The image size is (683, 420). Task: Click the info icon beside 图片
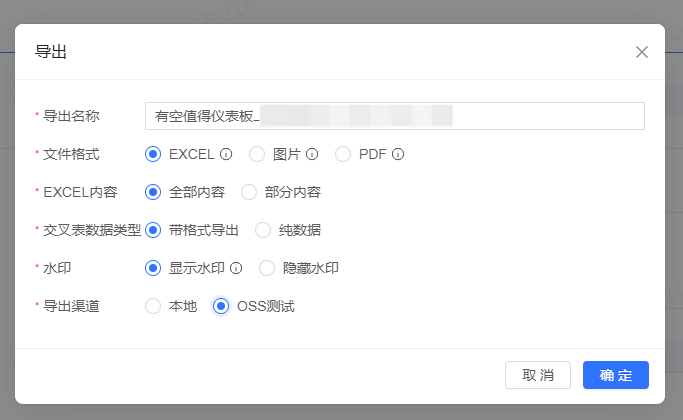(312, 154)
